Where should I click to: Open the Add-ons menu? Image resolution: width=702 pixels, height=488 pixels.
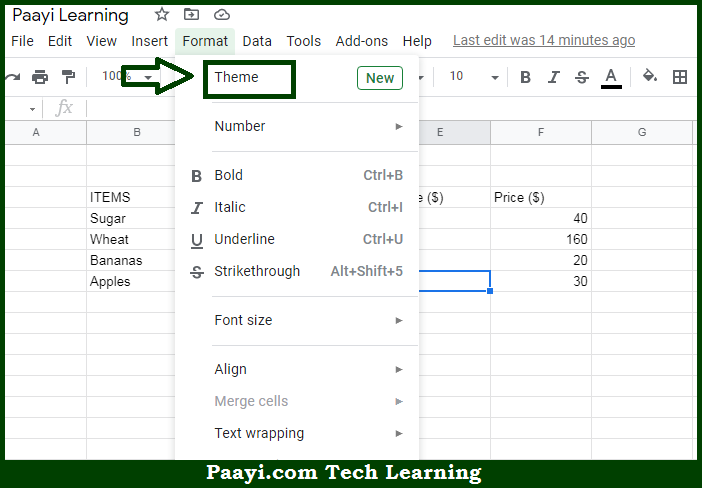click(x=362, y=41)
